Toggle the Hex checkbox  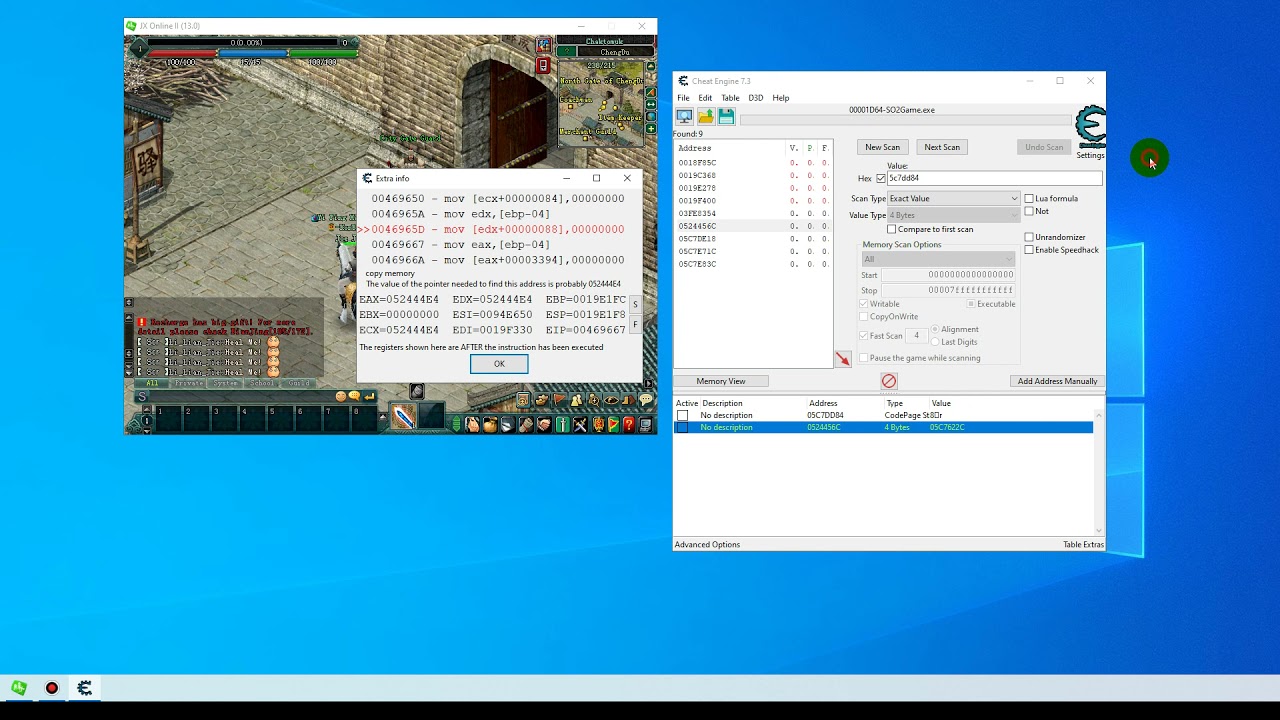881,179
